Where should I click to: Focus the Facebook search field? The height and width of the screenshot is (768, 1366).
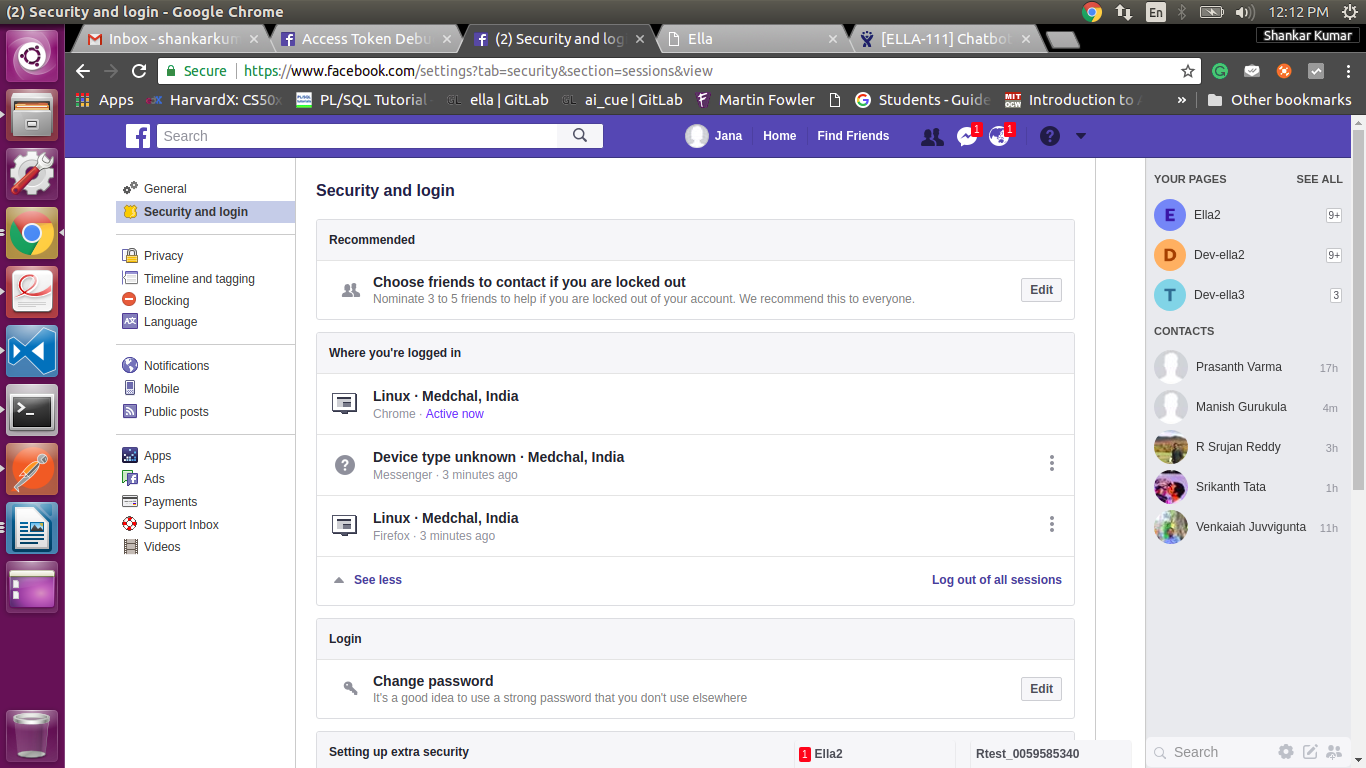(357, 136)
